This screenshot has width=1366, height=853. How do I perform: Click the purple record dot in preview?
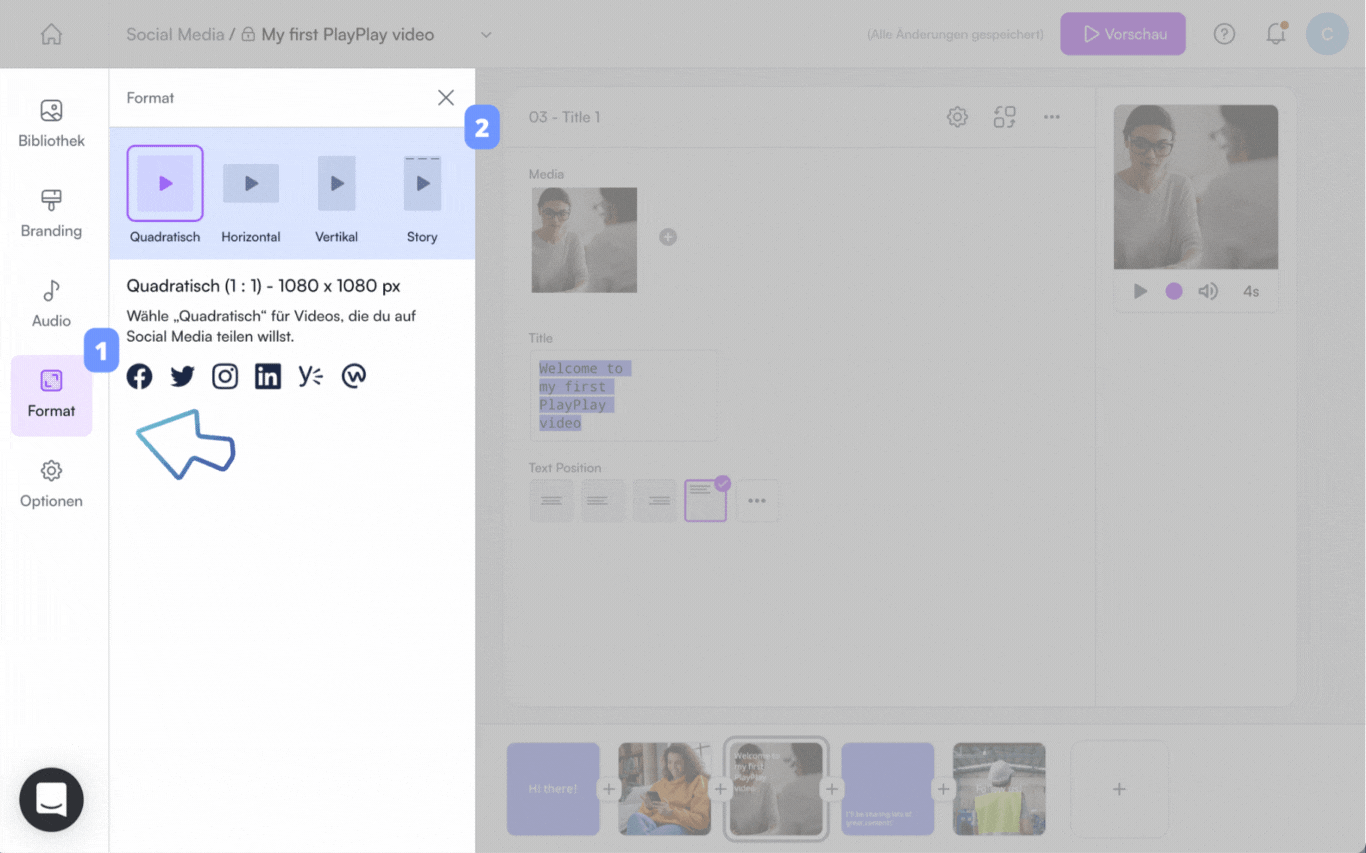pyautogui.click(x=1174, y=291)
